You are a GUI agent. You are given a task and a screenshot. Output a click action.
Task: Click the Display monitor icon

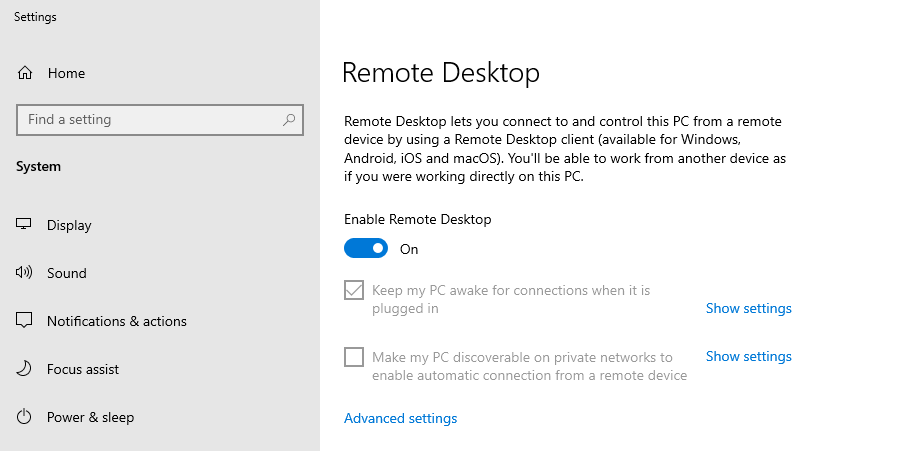[x=23, y=224]
